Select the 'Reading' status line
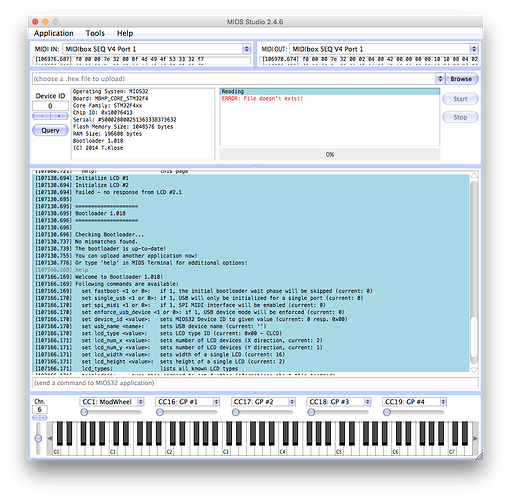This screenshot has width=510, height=500. [330, 91]
